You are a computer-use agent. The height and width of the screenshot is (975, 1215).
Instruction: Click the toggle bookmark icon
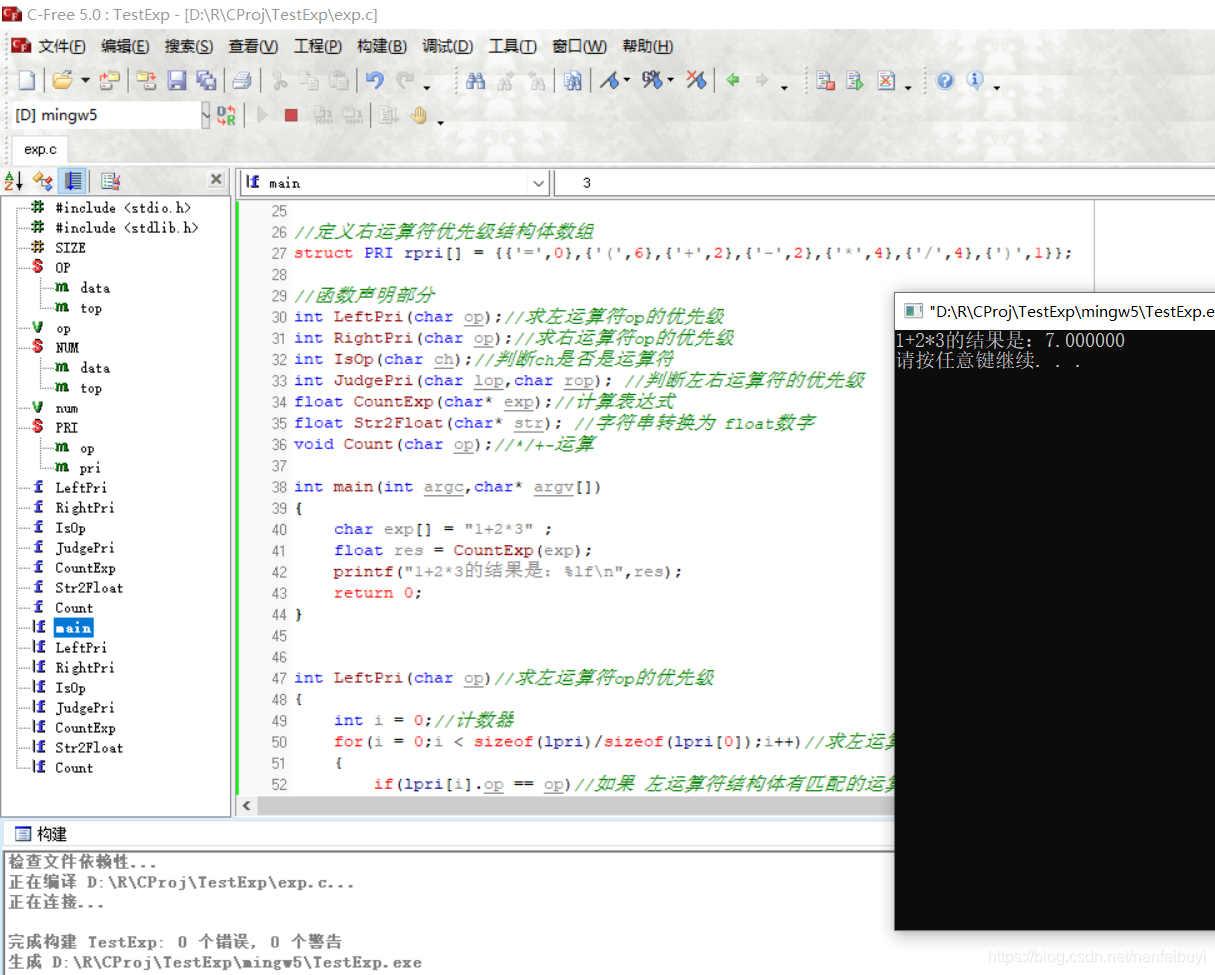pos(609,81)
